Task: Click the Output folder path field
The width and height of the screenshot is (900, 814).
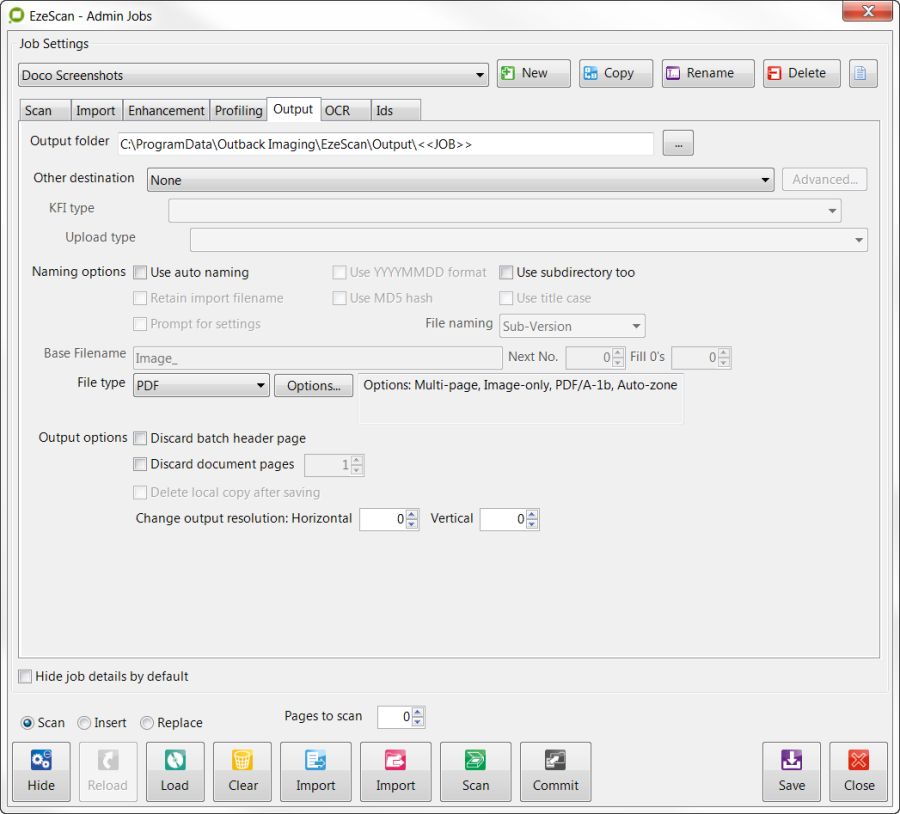Action: (385, 144)
